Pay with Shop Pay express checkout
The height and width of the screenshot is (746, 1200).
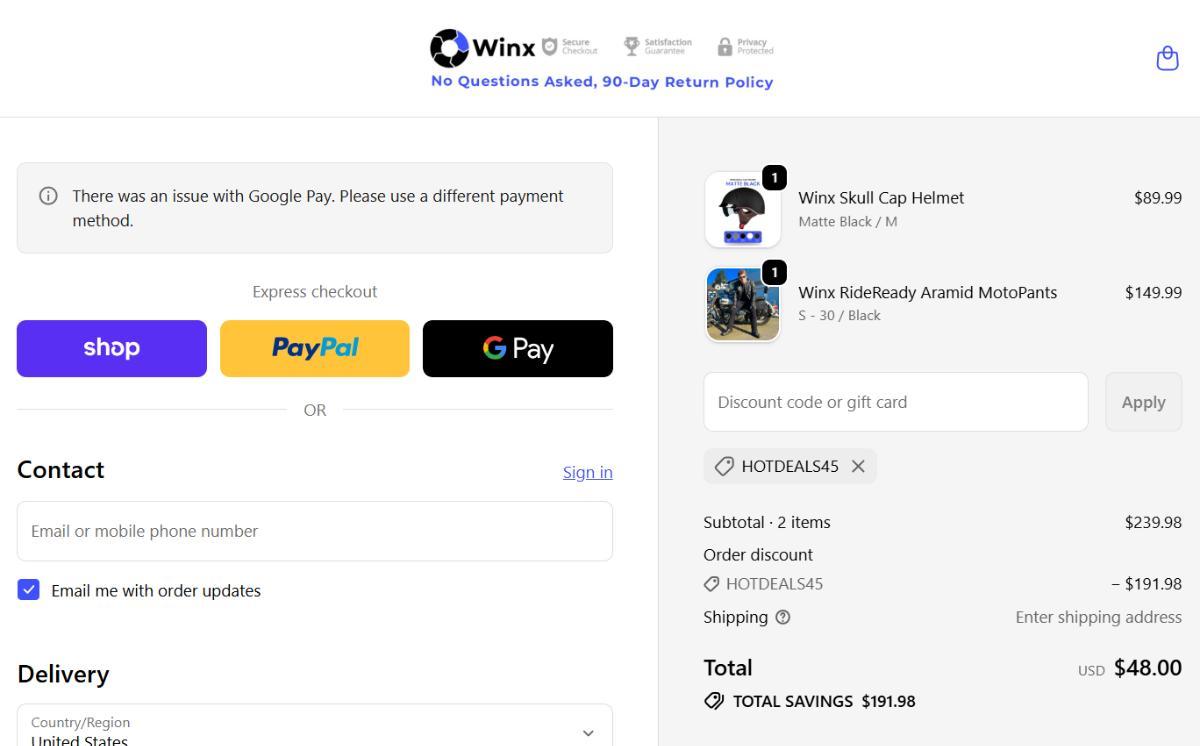click(x=112, y=348)
